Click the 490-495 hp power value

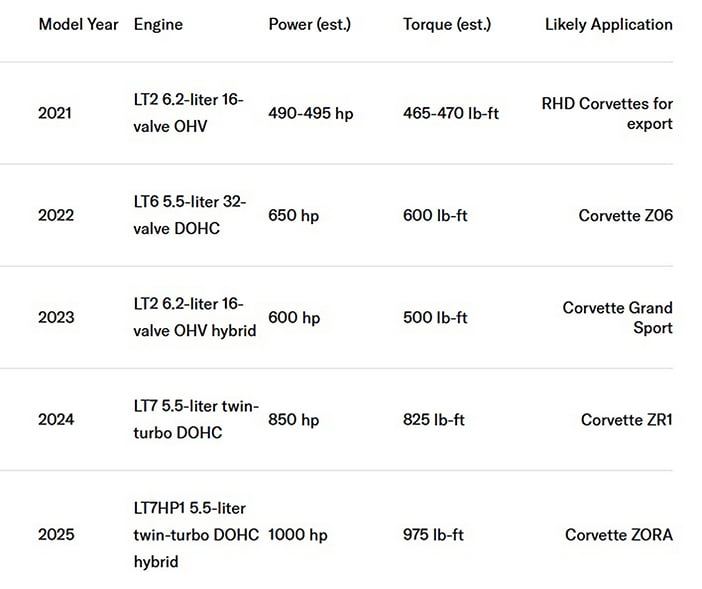click(311, 113)
